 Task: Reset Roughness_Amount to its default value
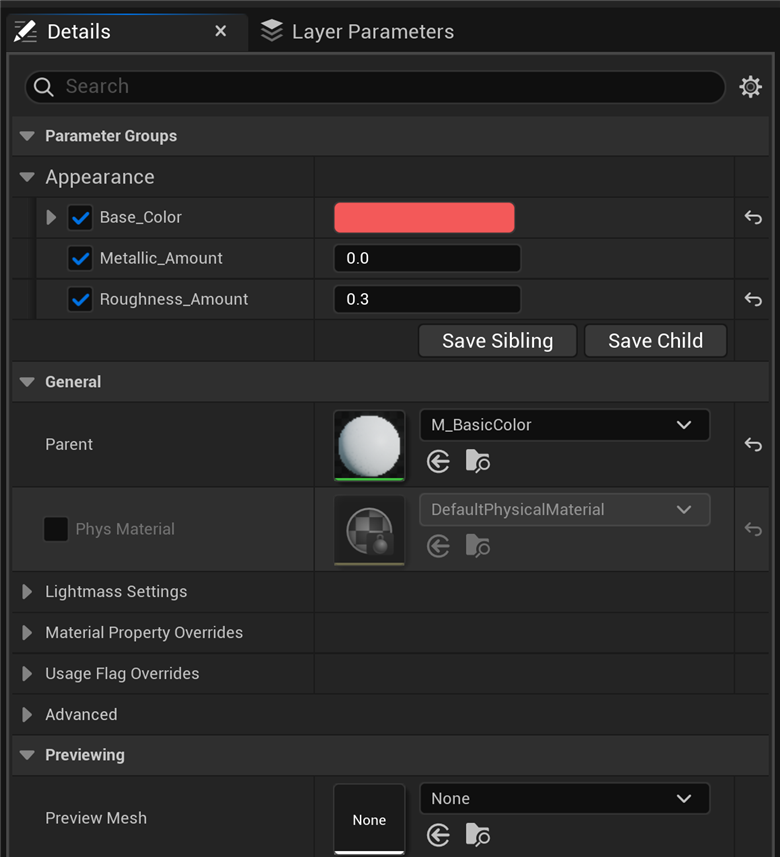[753, 300]
